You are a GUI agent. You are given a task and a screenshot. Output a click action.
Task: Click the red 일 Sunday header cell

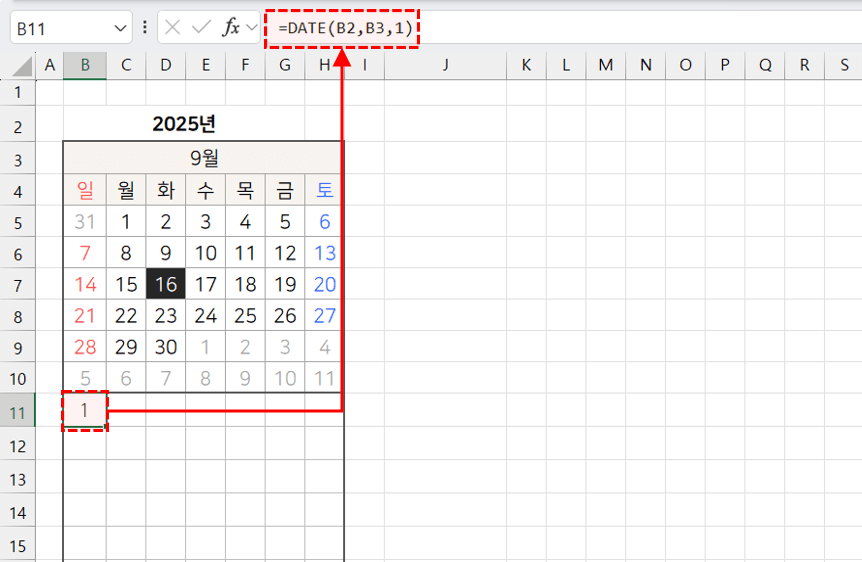(85, 190)
